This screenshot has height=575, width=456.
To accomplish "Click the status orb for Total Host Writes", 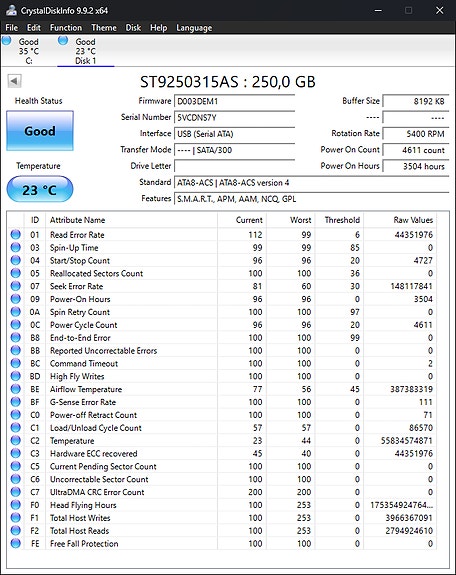I will pos(16,517).
